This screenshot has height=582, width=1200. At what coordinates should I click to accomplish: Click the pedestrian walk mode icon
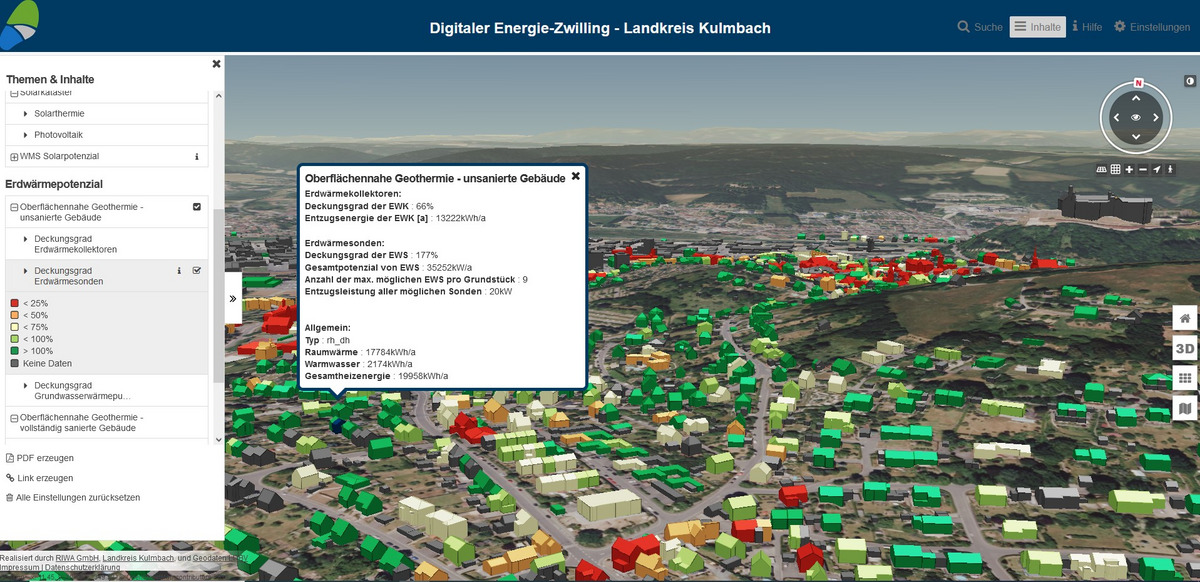[1171, 170]
